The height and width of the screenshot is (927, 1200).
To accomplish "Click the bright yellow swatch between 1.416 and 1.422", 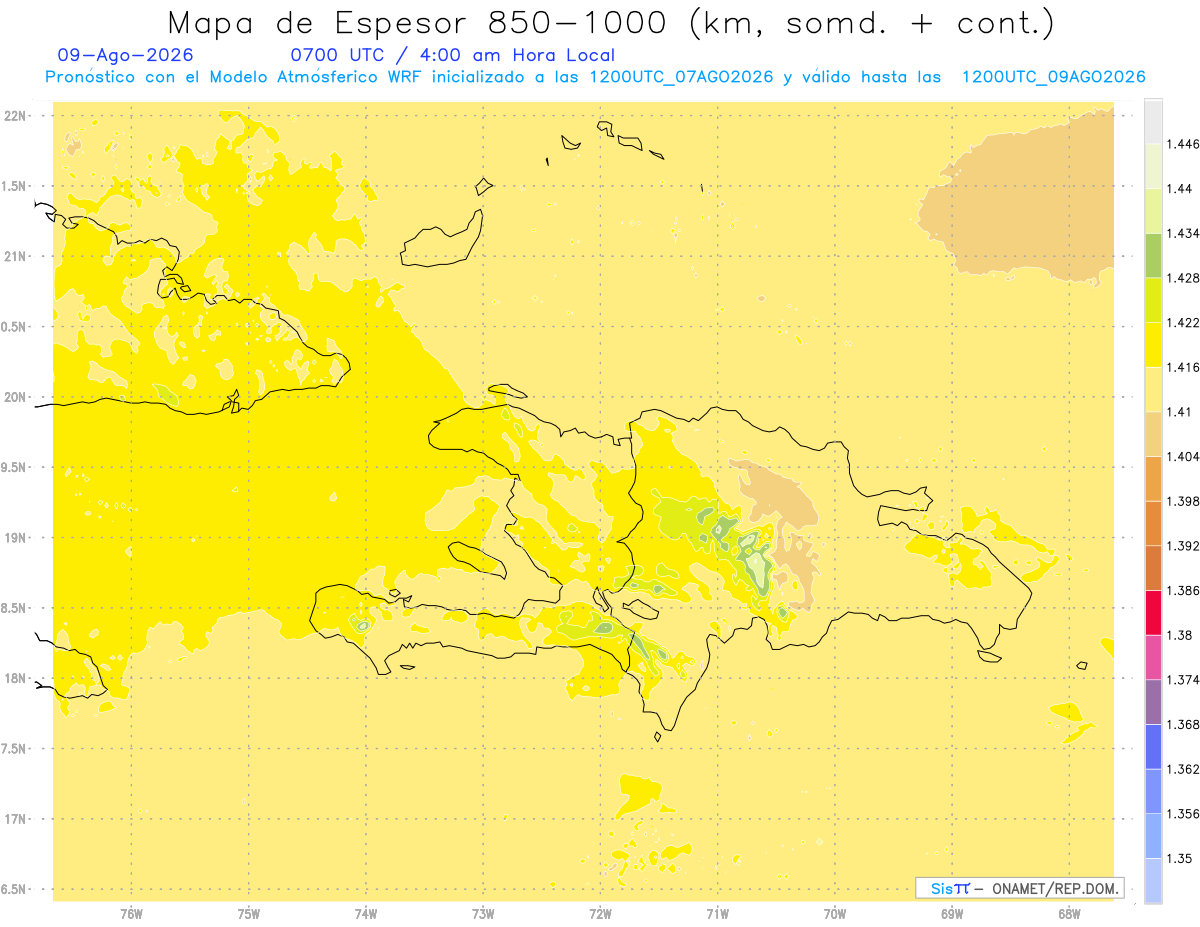I will tap(1153, 344).
